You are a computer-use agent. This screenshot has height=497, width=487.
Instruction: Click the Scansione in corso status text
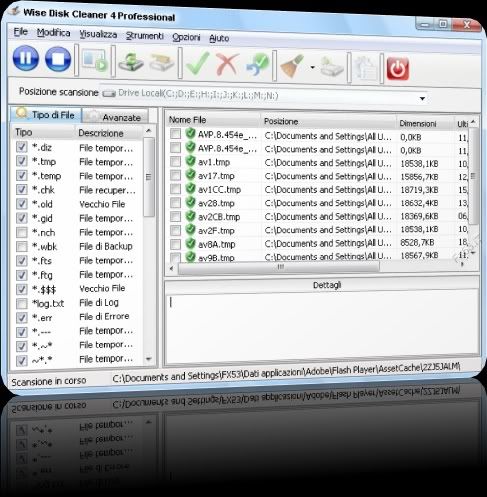tap(49, 381)
